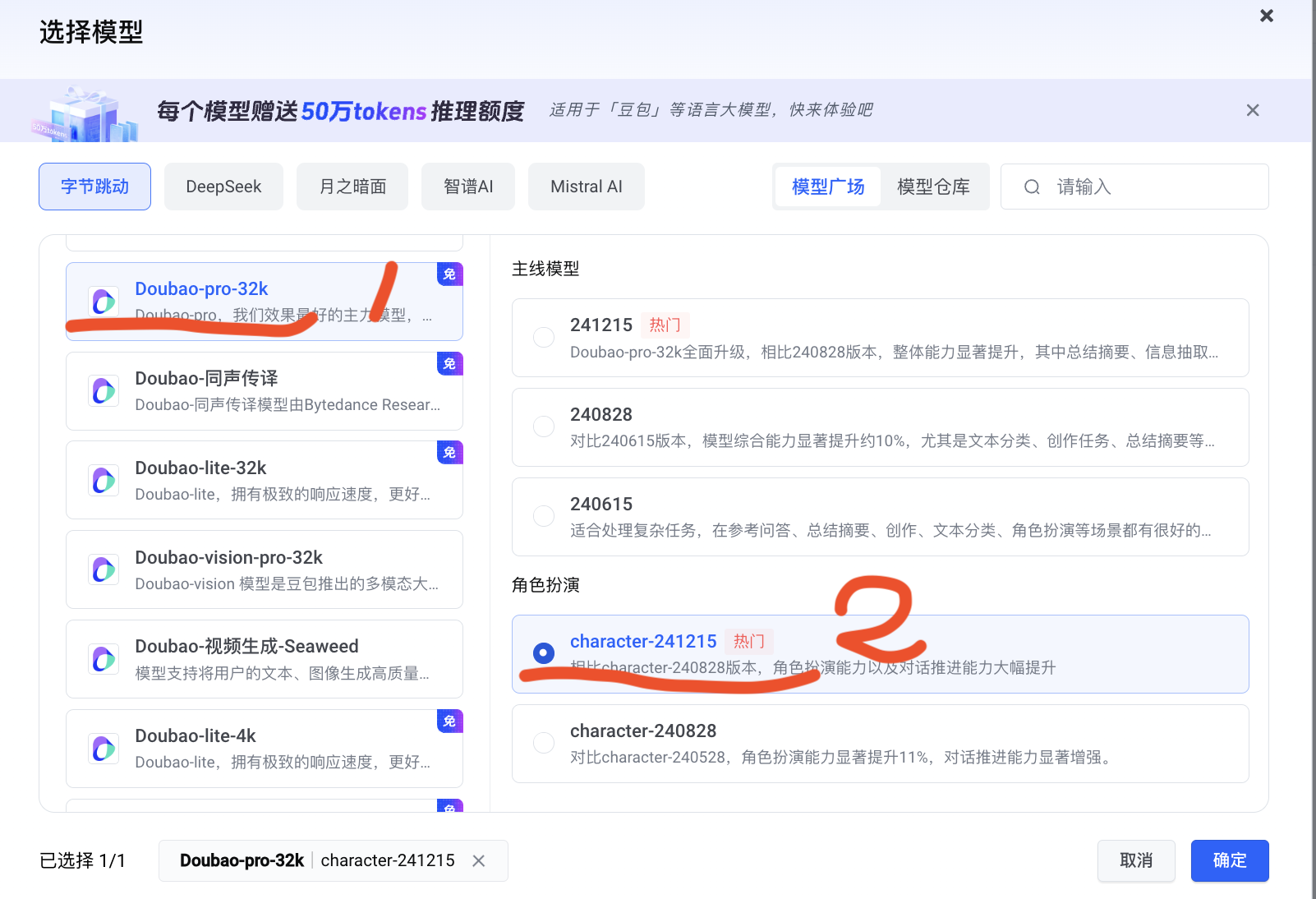
Task: Click the Doubao-lite-4k model logo icon
Action: [104, 749]
